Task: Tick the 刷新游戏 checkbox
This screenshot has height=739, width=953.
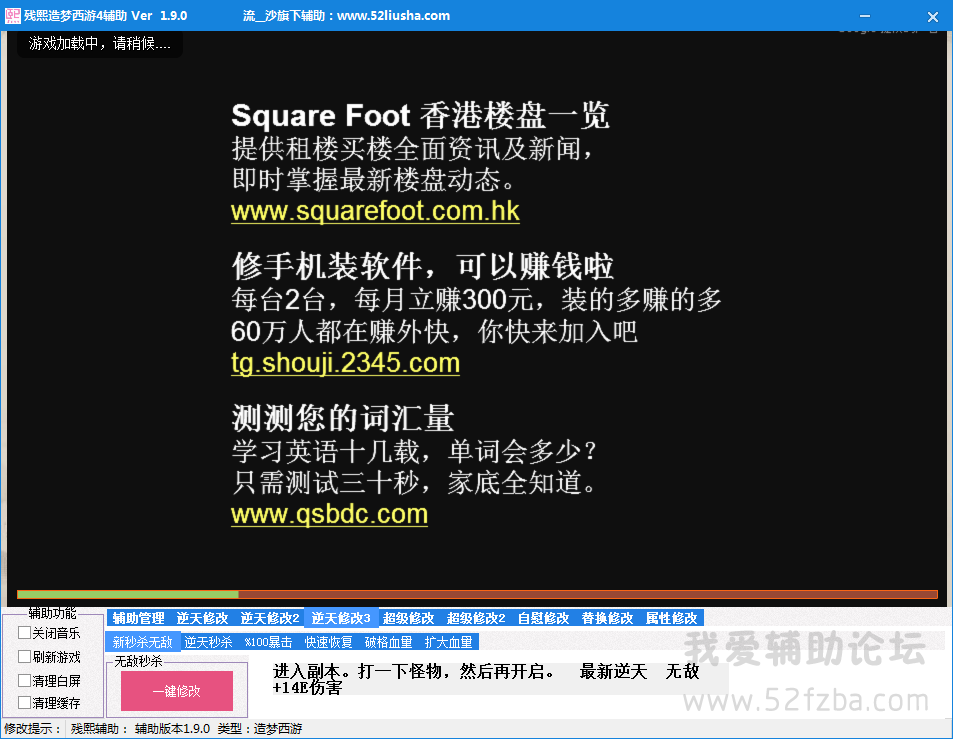Action: [x=24, y=656]
